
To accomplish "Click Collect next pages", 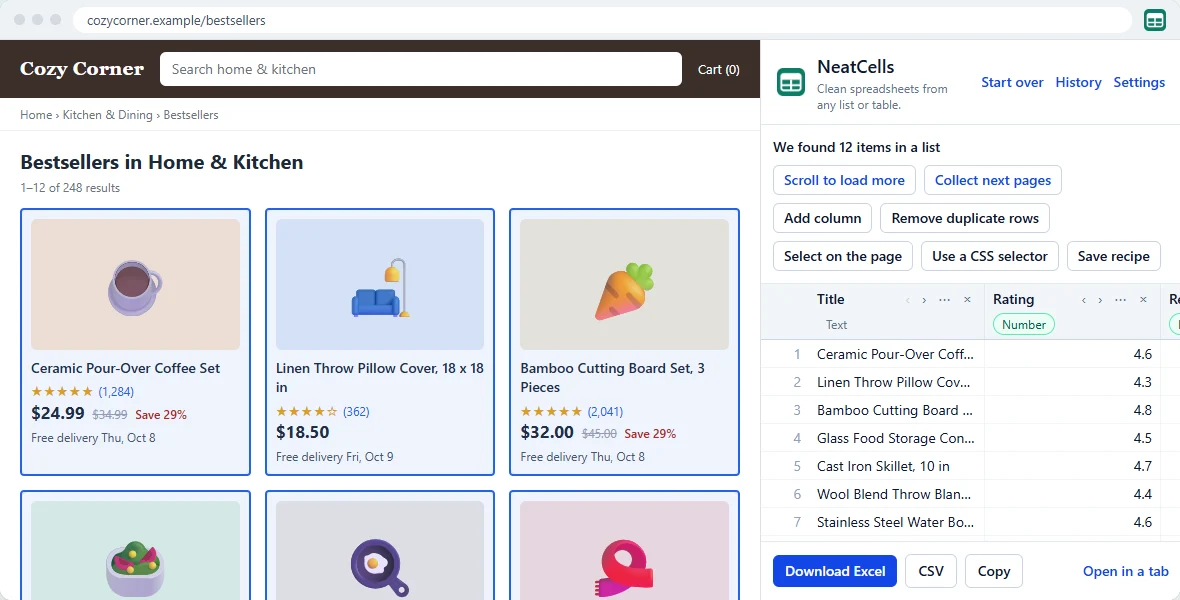I will pyautogui.click(x=993, y=180).
